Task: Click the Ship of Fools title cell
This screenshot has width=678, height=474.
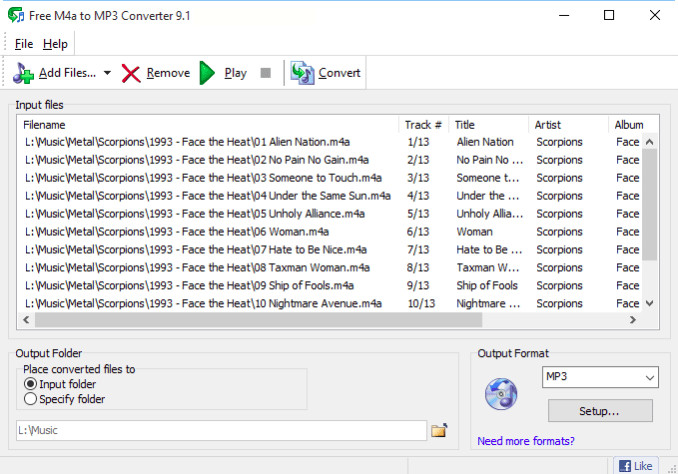Action: (487, 285)
